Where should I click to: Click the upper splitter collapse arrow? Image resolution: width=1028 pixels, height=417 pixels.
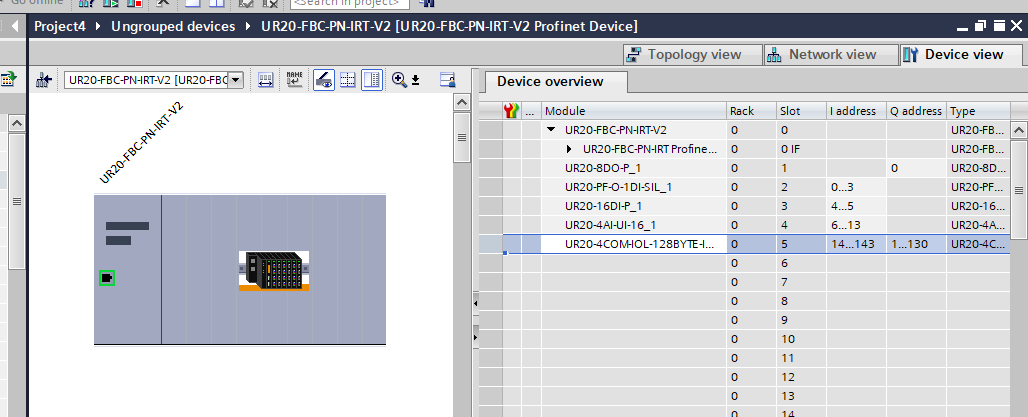(x=475, y=303)
